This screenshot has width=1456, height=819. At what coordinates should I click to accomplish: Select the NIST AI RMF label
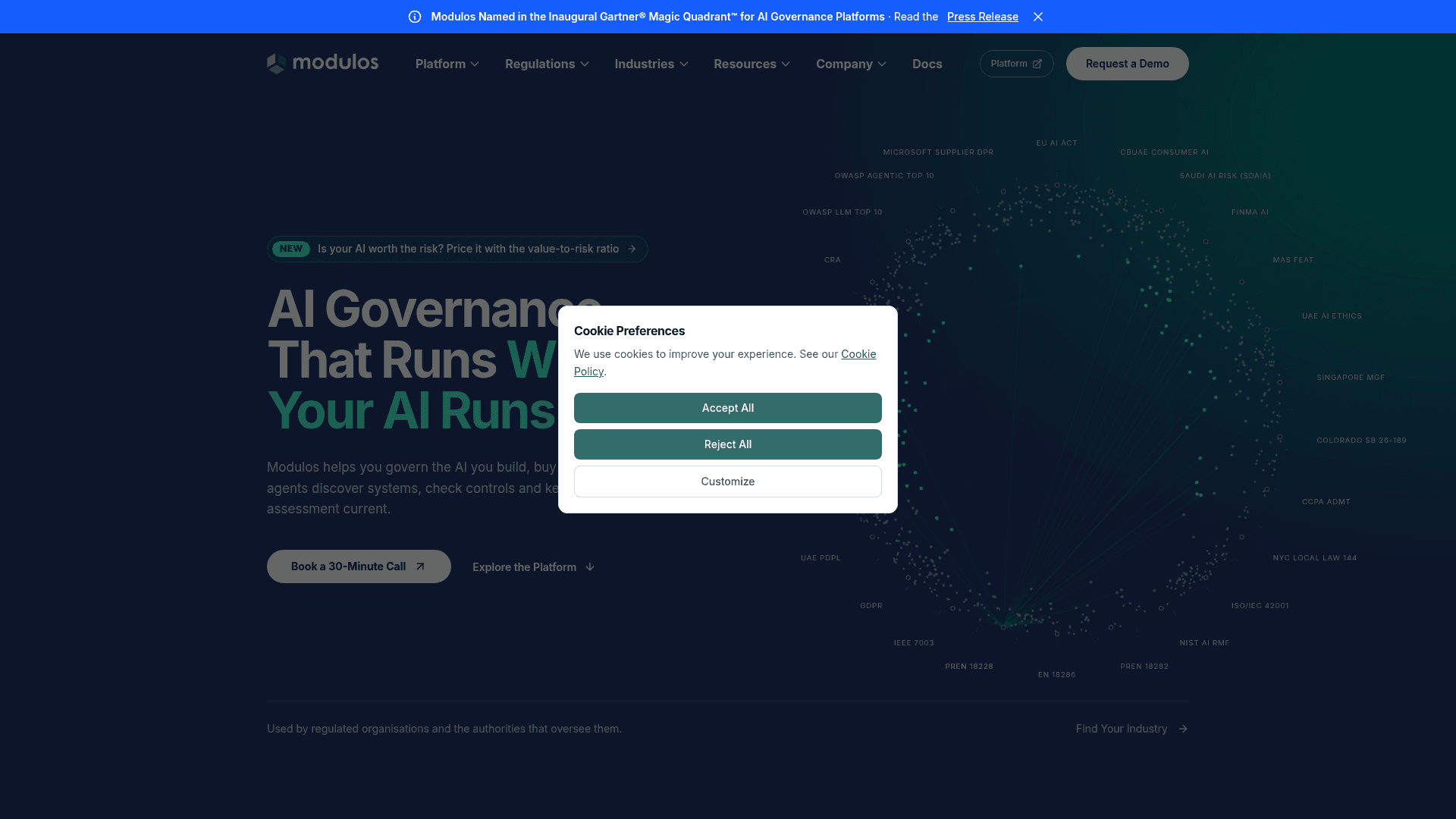click(1204, 643)
